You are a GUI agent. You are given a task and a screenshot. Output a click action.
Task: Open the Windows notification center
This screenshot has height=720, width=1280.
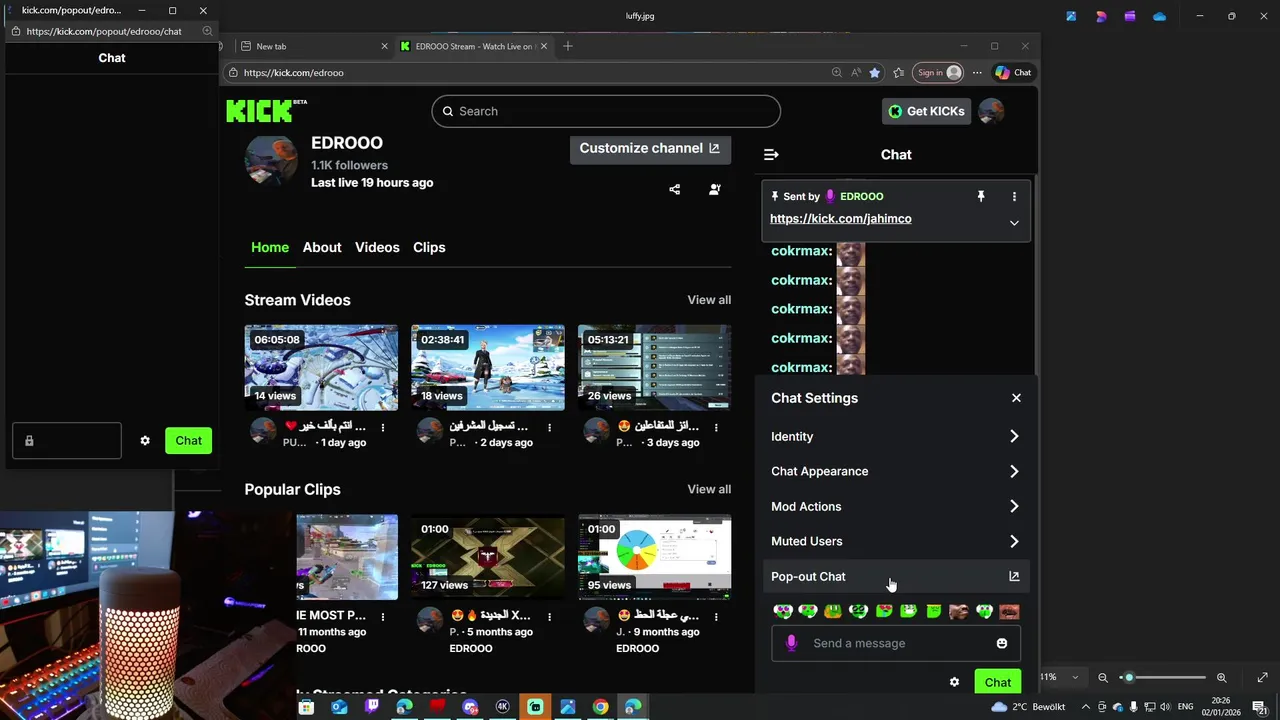1260,707
